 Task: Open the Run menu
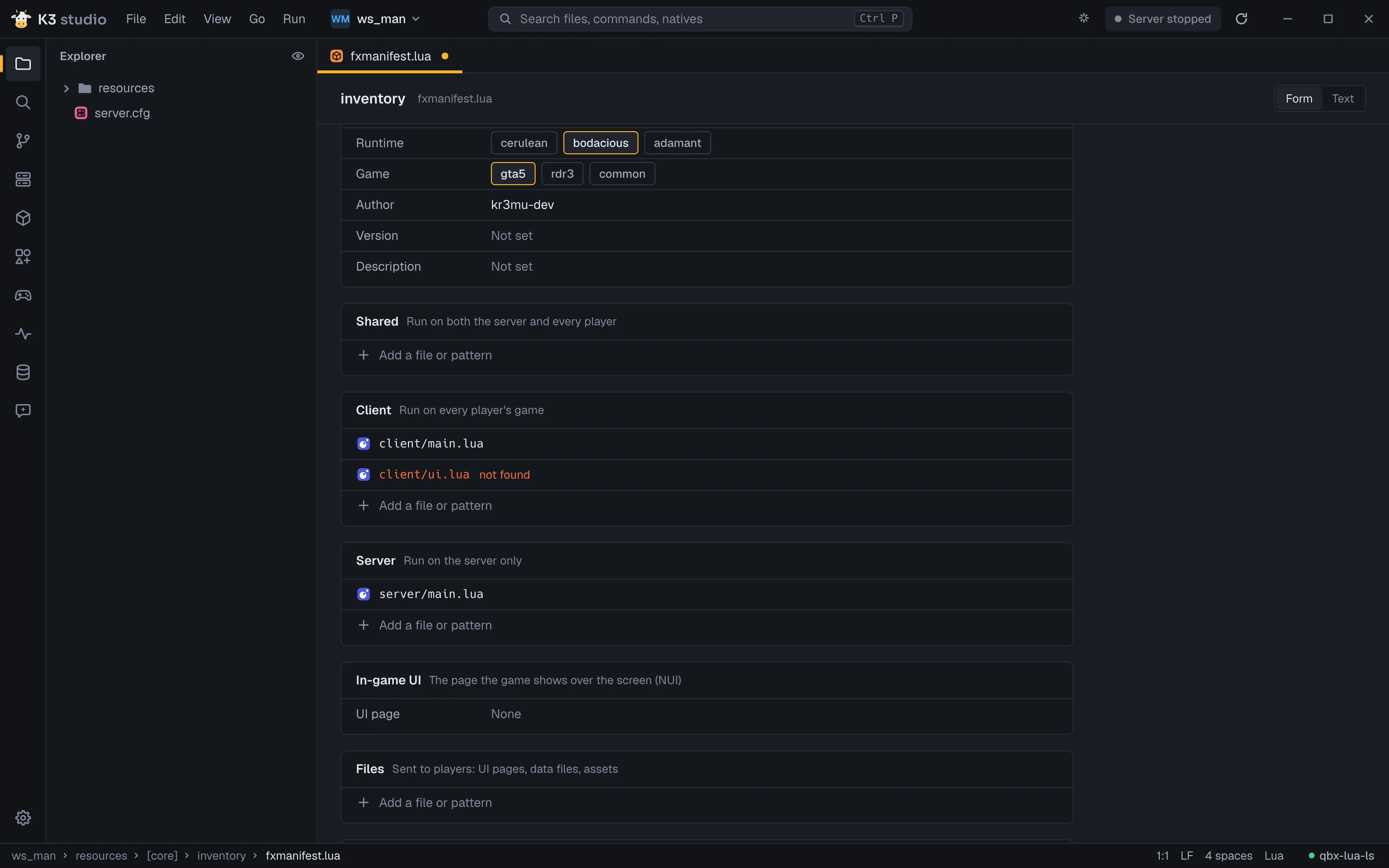click(294, 19)
